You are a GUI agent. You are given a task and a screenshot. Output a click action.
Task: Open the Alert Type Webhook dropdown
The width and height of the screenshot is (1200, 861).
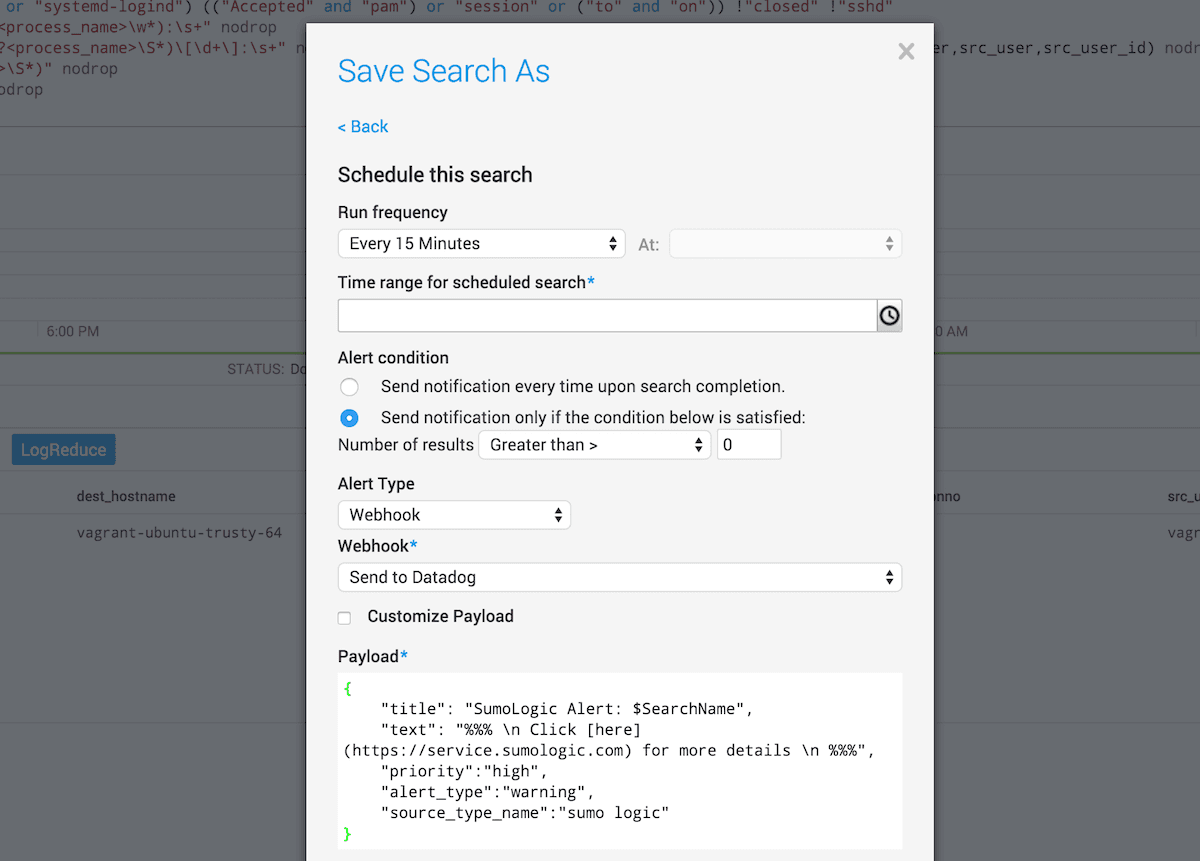coord(454,515)
